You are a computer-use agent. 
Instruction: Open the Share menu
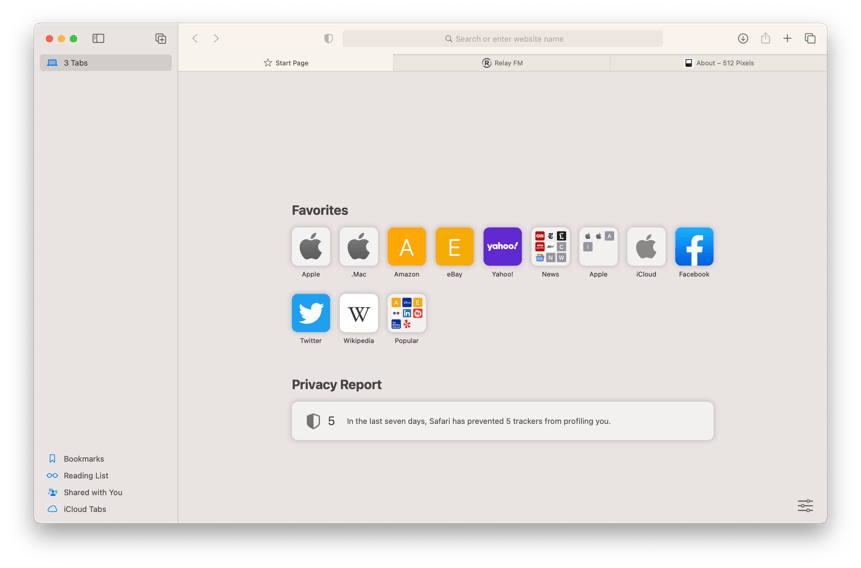(x=765, y=38)
